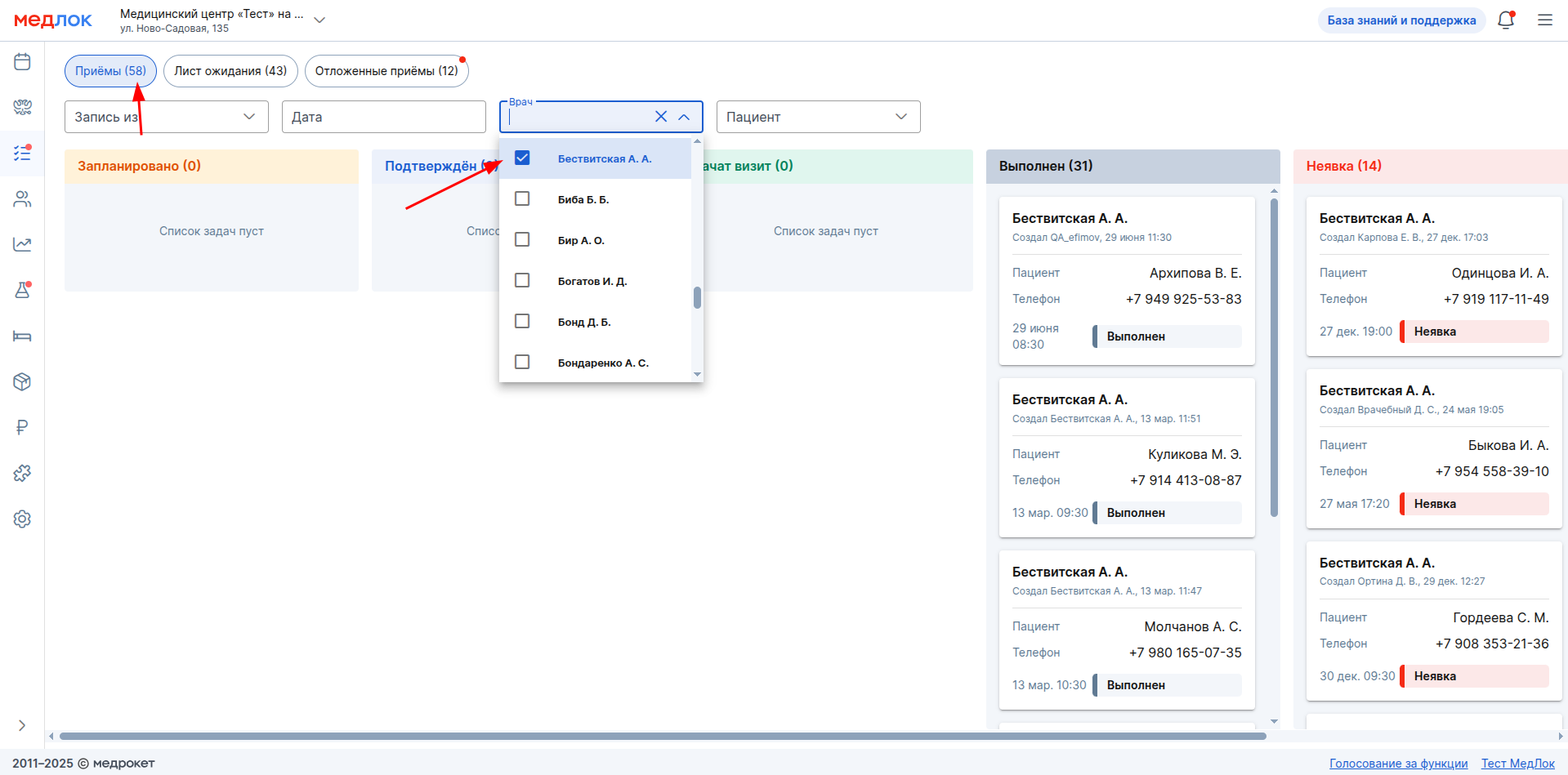The width and height of the screenshot is (1568, 775).
Task: Open the analytics chart icon in sidebar
Action: (x=22, y=244)
